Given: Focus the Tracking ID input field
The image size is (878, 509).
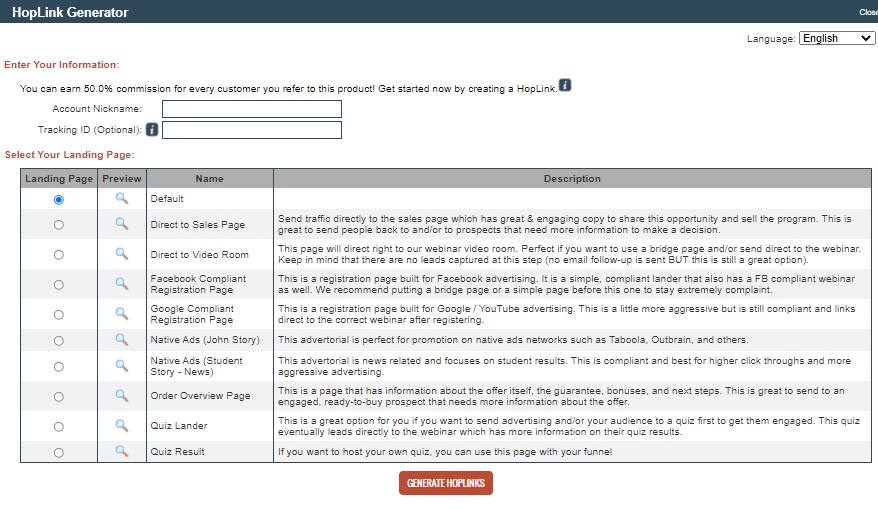Looking at the screenshot, I should (252, 130).
